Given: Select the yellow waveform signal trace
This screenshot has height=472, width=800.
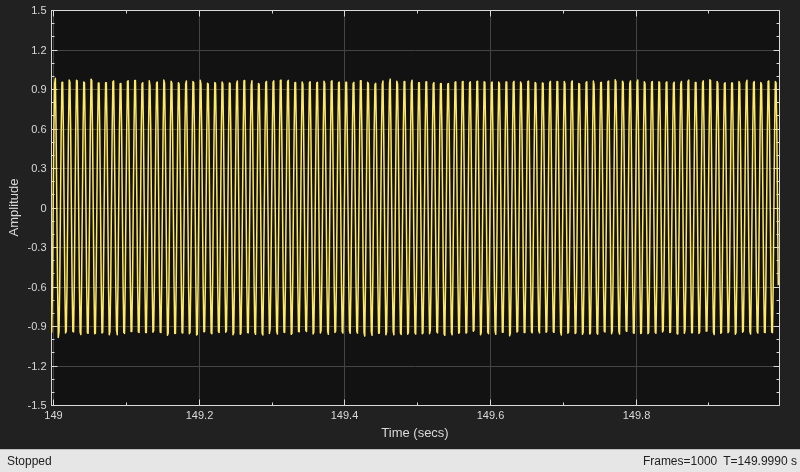Looking at the screenshot, I should [x=416, y=208].
